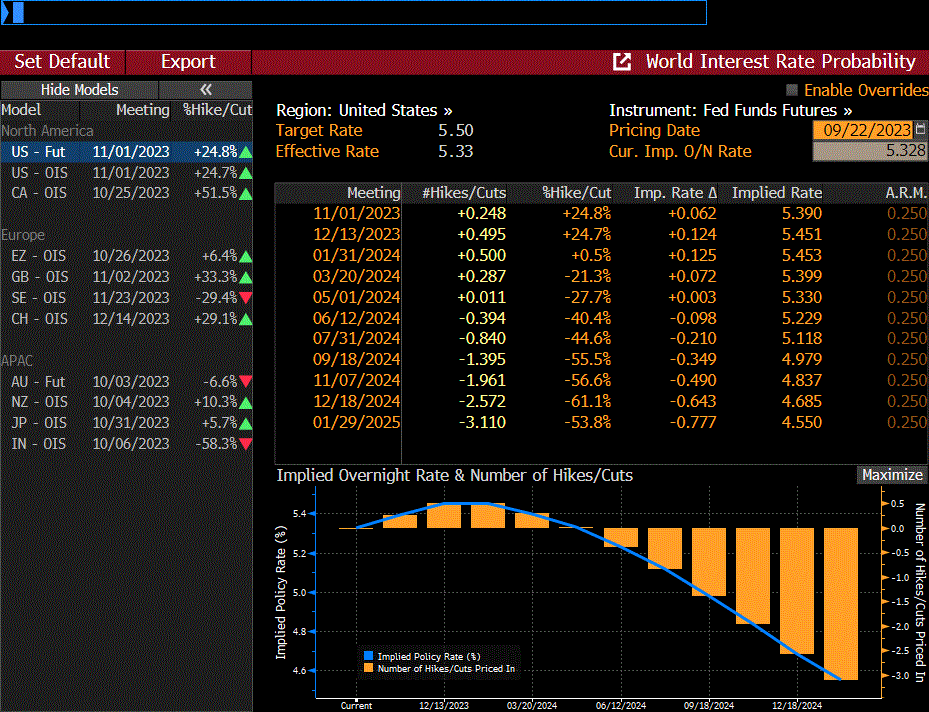This screenshot has height=712, width=929.
Task: Click the Set Default button
Action: (x=62, y=62)
